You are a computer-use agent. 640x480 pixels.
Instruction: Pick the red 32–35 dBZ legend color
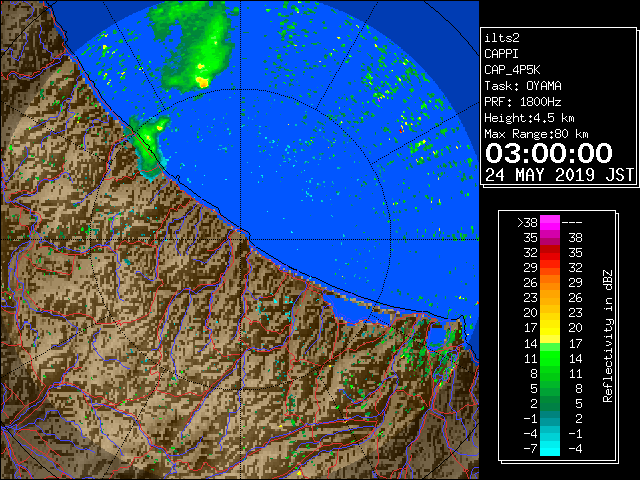(550, 253)
